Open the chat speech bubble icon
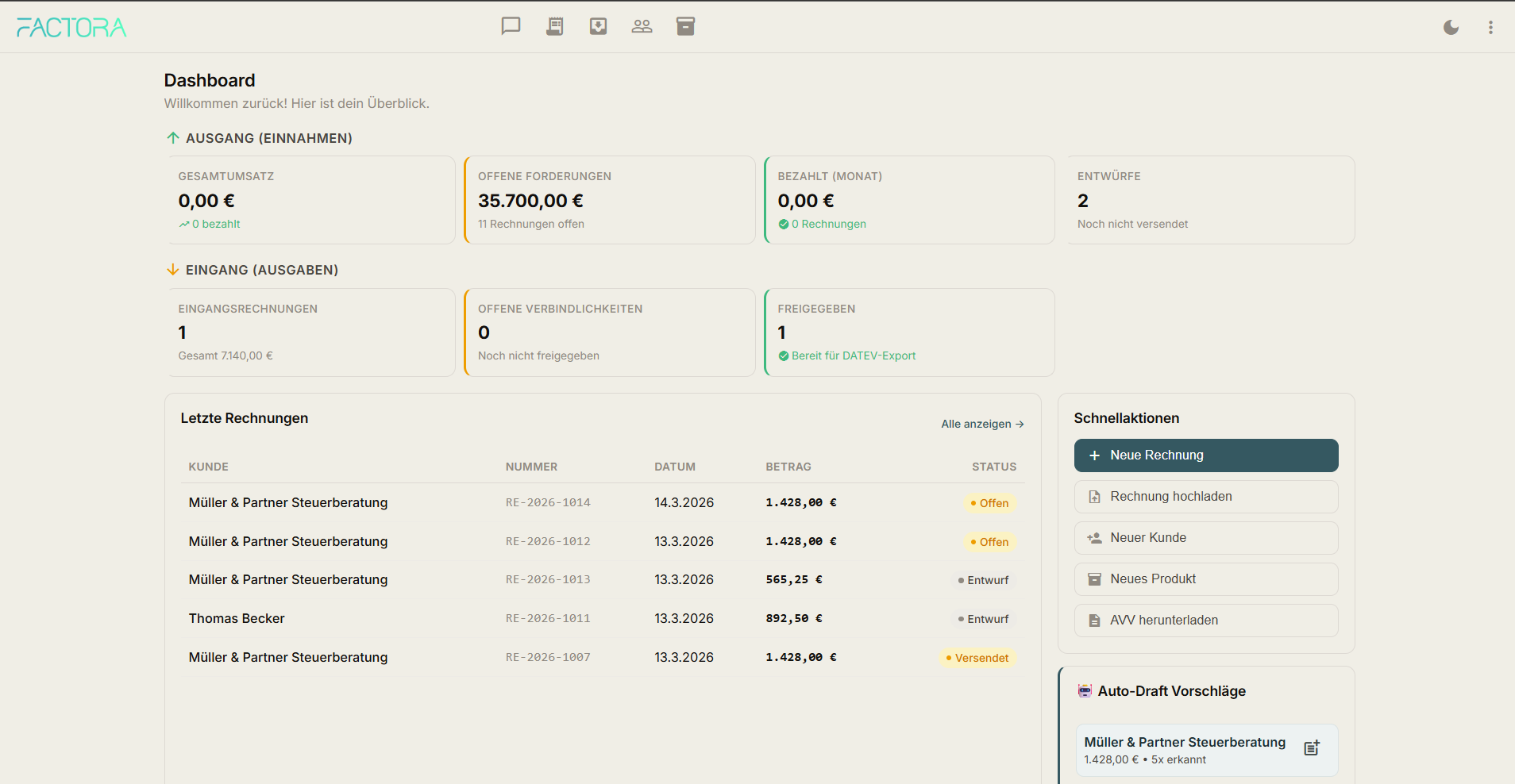1515x784 pixels. click(x=511, y=26)
